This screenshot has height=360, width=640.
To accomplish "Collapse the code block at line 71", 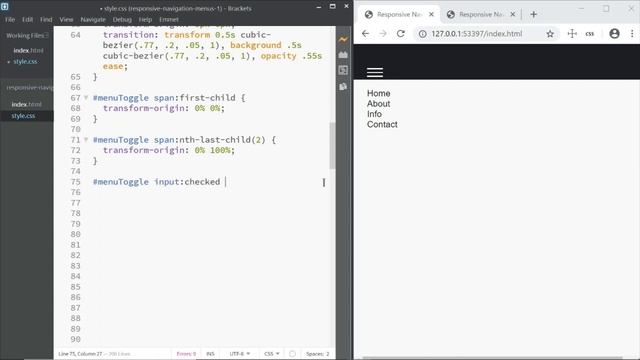I will (x=86, y=140).
